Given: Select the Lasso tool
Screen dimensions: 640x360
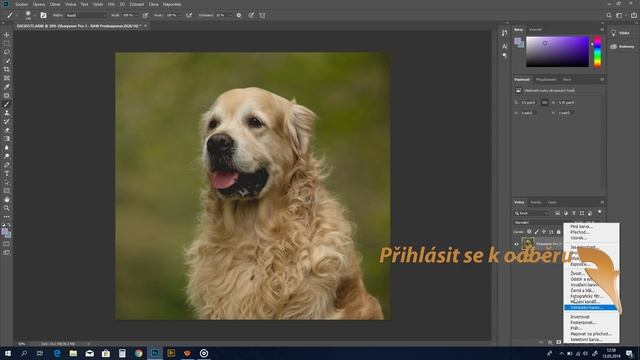Looking at the screenshot, I should click(x=7, y=52).
